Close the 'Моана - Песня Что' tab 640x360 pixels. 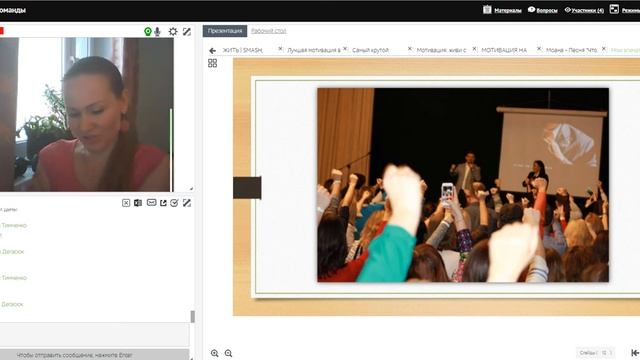click(x=604, y=49)
